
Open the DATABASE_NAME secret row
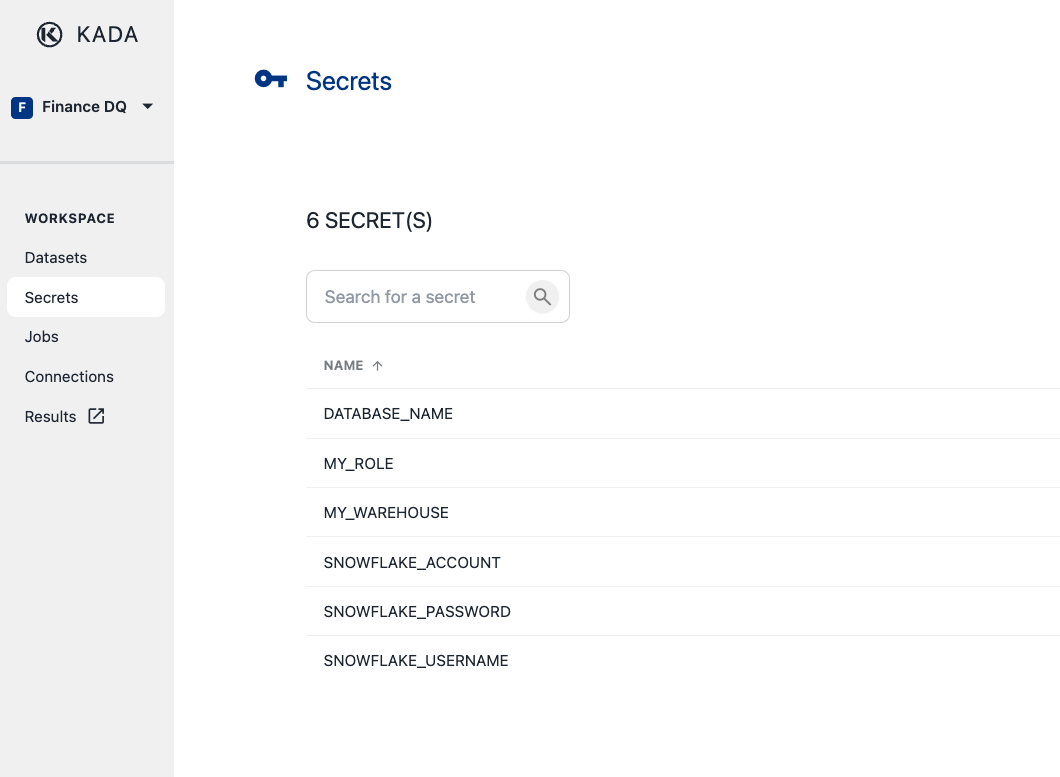click(388, 414)
